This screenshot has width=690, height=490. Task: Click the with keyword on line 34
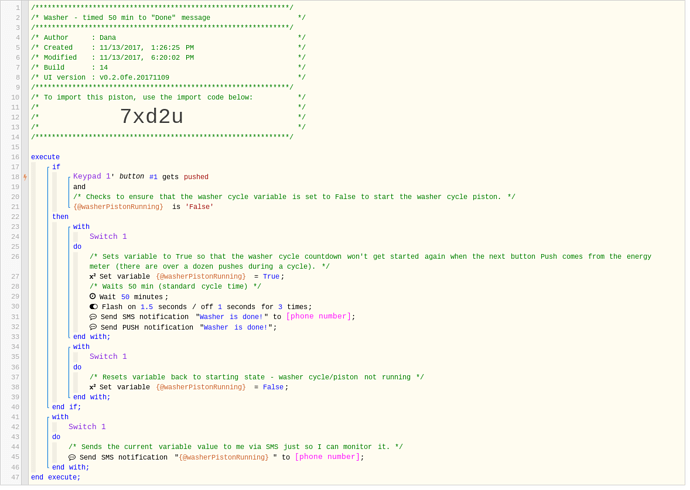pos(81,347)
